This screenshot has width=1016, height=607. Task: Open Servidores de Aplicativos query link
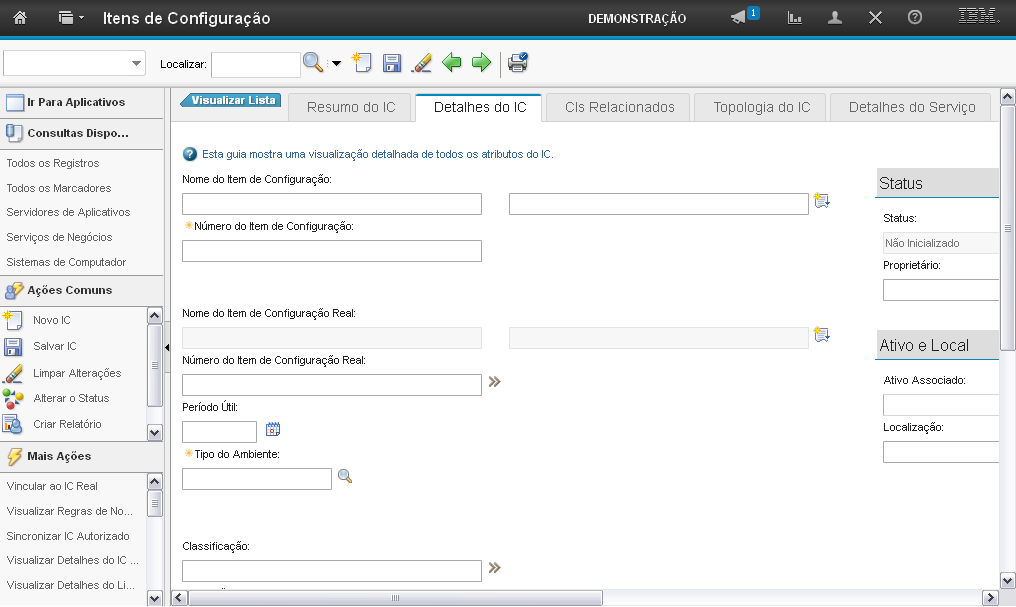point(68,212)
